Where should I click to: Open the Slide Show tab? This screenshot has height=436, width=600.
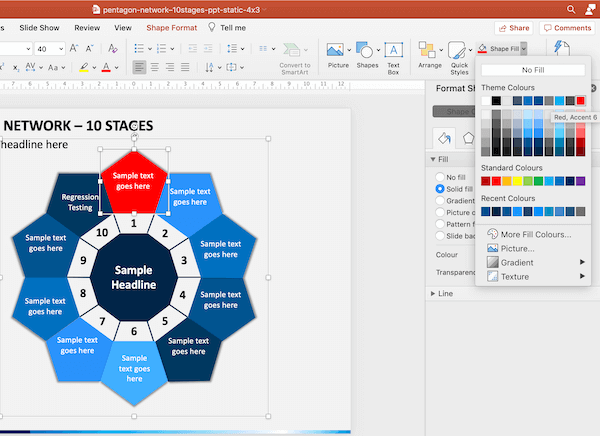tap(39, 28)
